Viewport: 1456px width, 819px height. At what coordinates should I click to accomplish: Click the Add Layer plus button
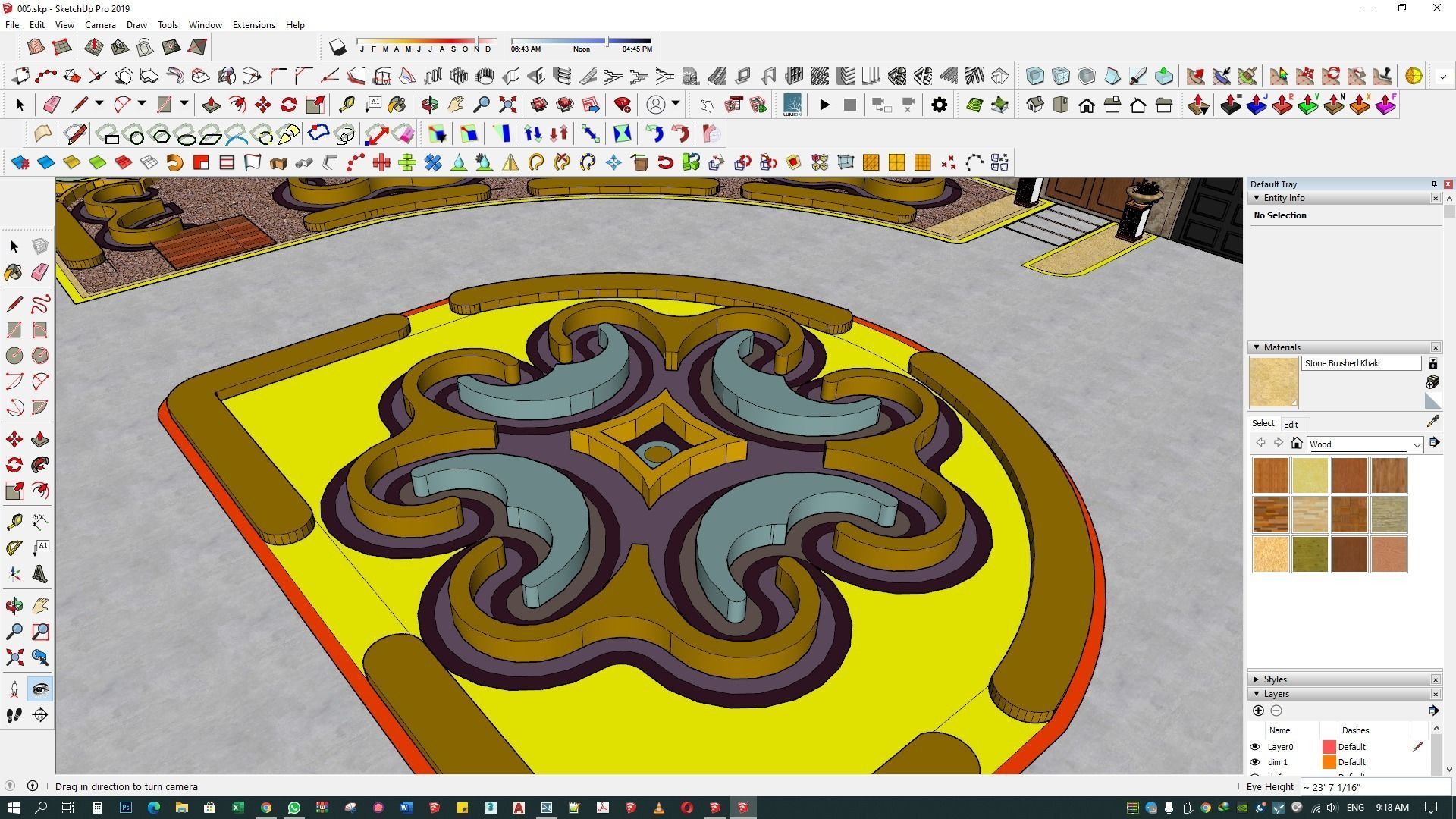1258,711
